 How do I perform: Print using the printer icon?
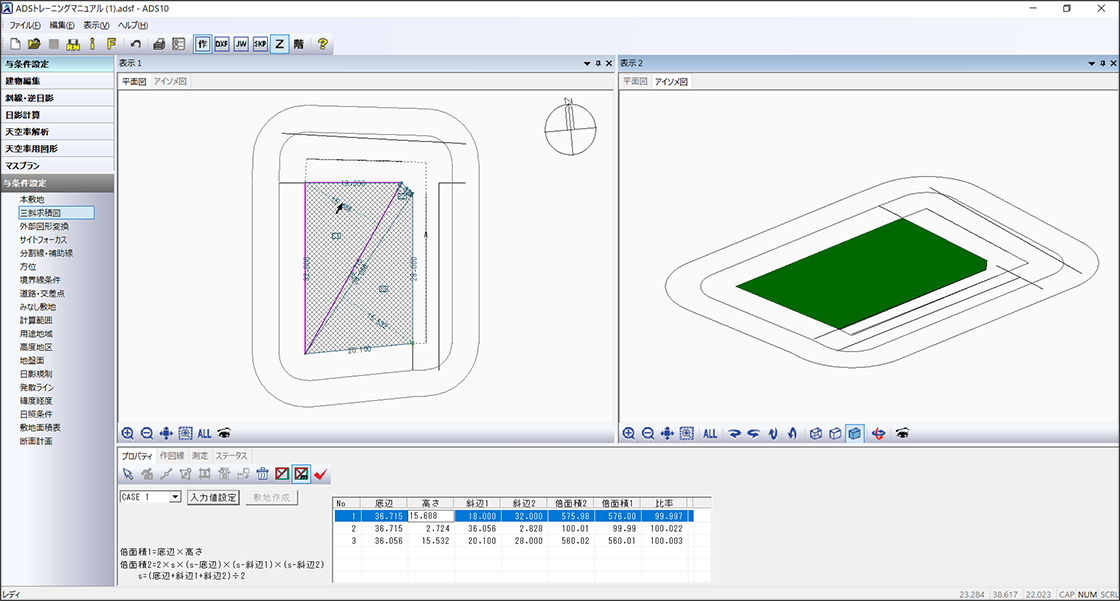pos(159,44)
